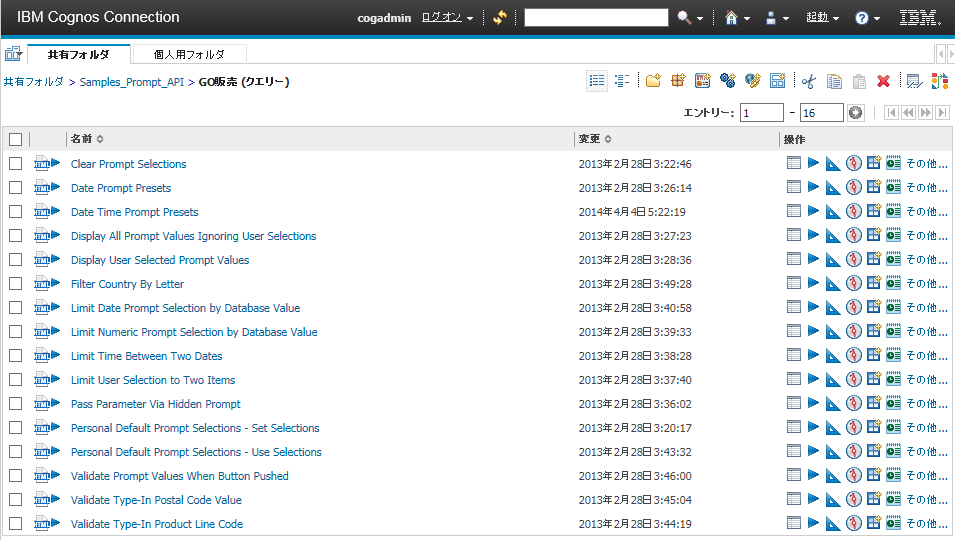Screen dimensions: 955x540
Task: Click Samples_Prompt_API in the breadcrumb
Action: (132, 82)
